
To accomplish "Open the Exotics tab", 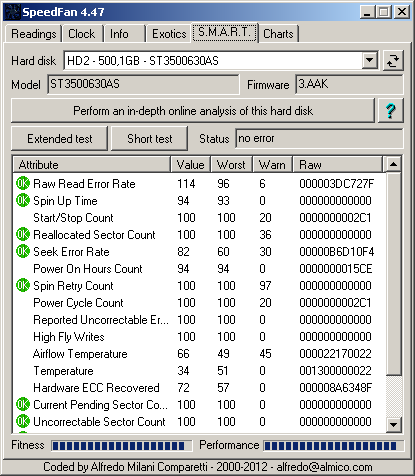I will pyautogui.click(x=168, y=34).
